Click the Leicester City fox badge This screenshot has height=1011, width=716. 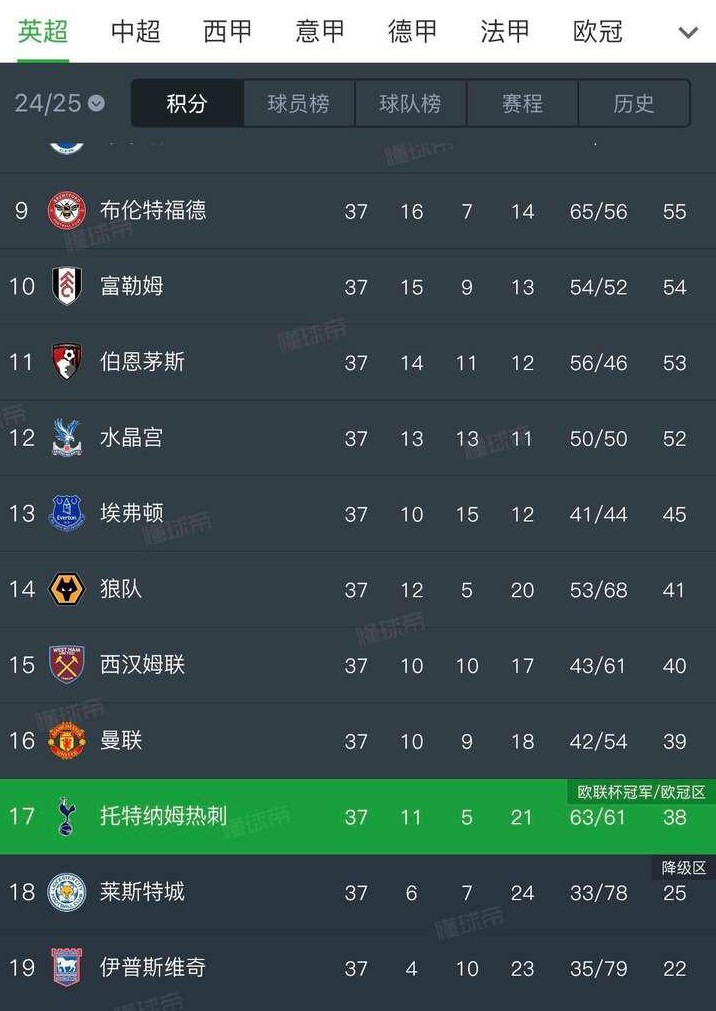click(66, 892)
